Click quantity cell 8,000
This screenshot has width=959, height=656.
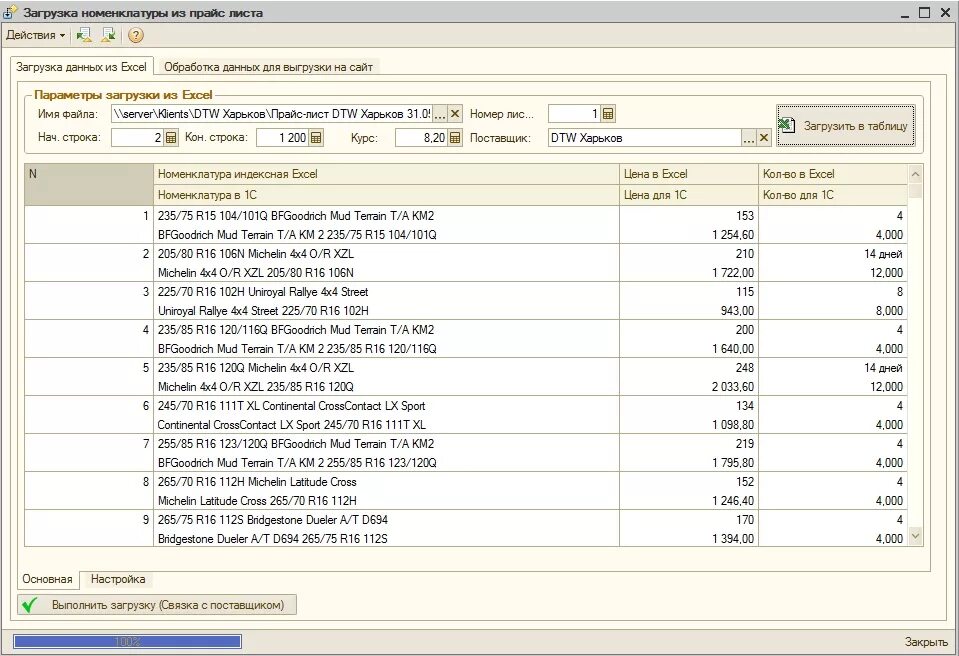[832, 311]
